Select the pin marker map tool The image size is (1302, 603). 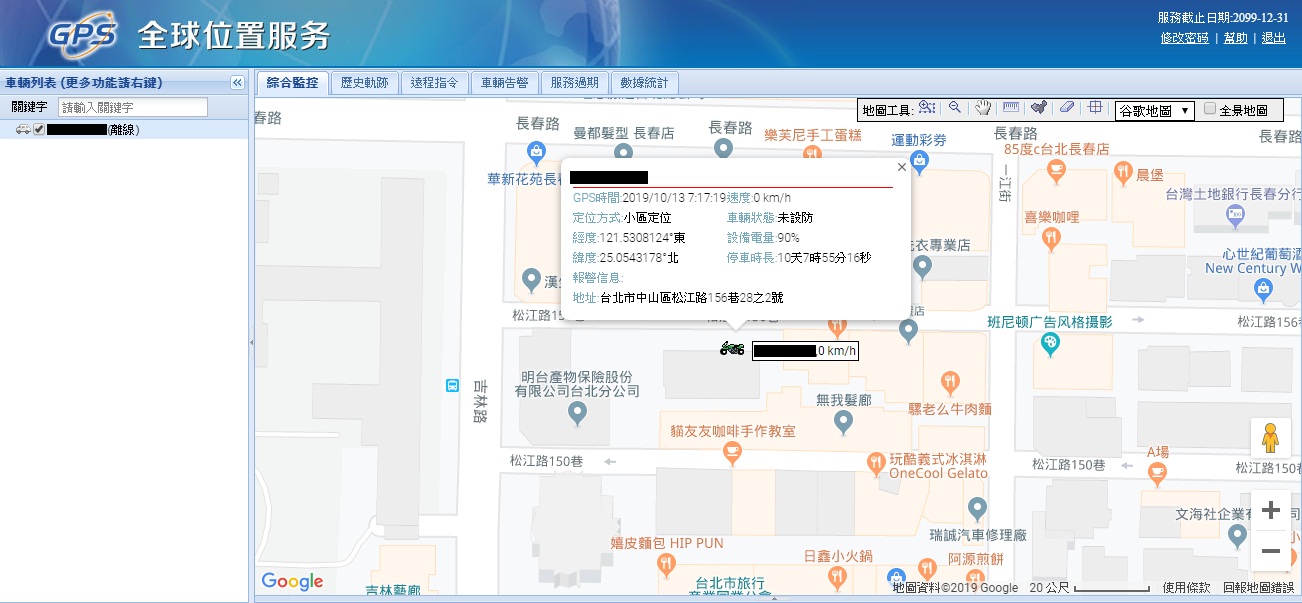(x=1039, y=108)
